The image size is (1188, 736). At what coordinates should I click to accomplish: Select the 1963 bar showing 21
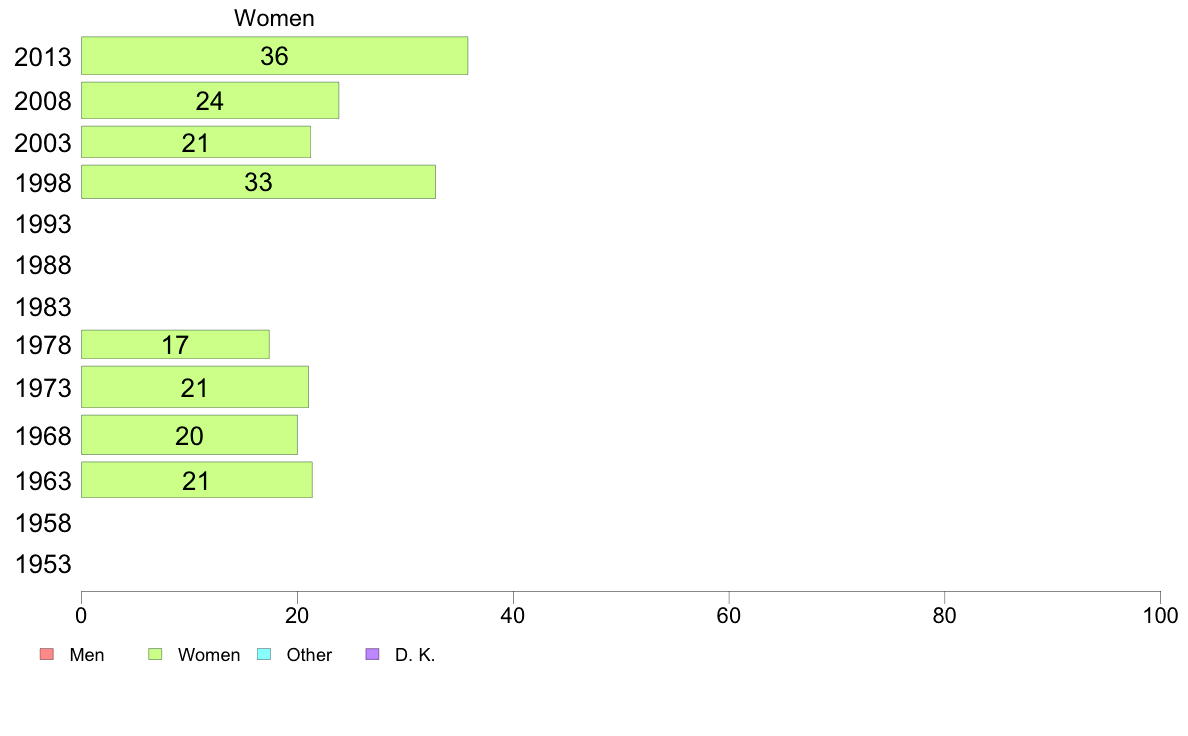click(x=196, y=480)
